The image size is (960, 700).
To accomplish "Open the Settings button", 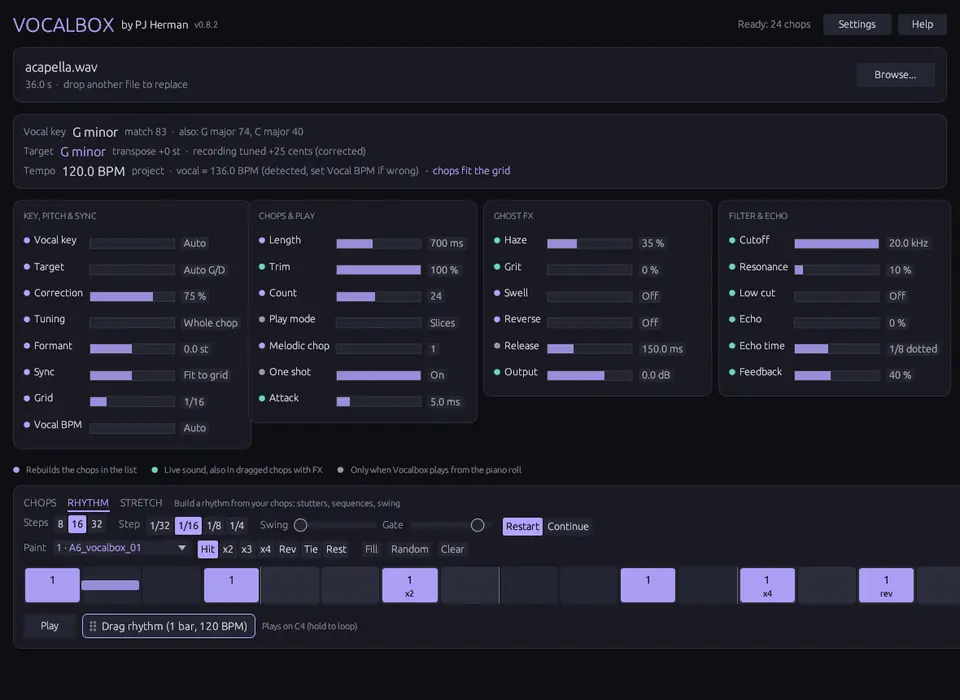I will 857,24.
